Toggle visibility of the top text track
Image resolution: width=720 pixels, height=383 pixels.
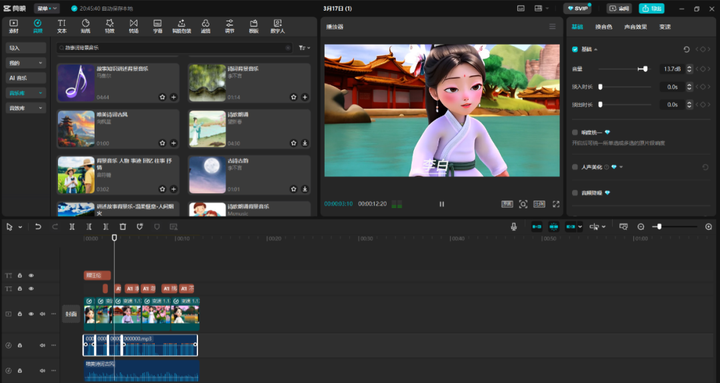[x=31, y=276]
